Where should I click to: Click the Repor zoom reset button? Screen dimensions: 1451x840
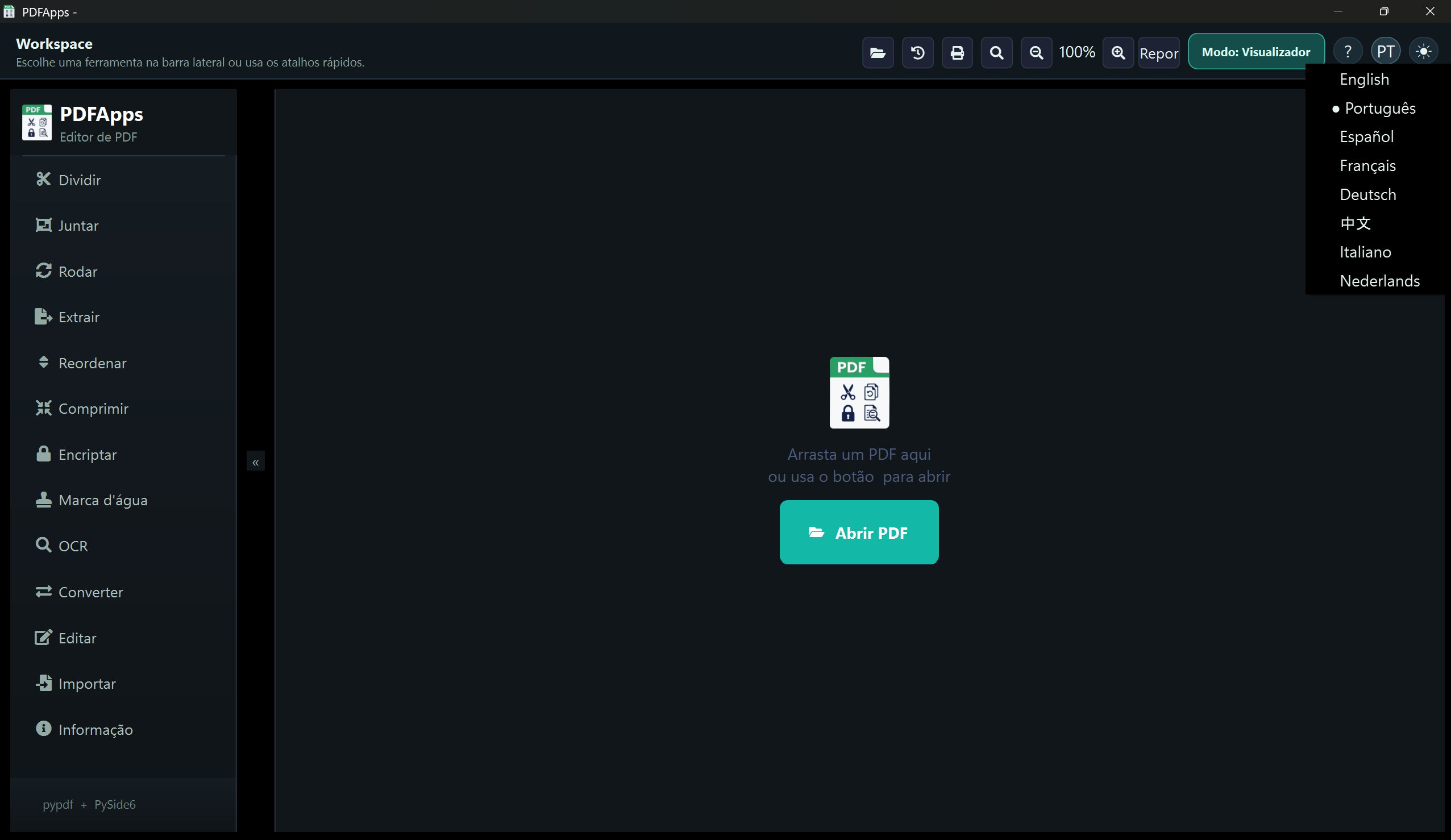[1158, 52]
